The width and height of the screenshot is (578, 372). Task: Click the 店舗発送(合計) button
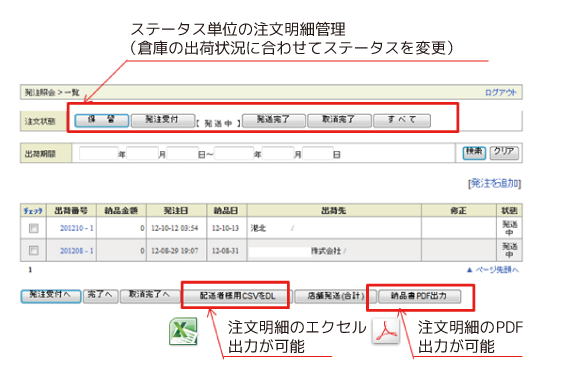pyautogui.click(x=335, y=296)
